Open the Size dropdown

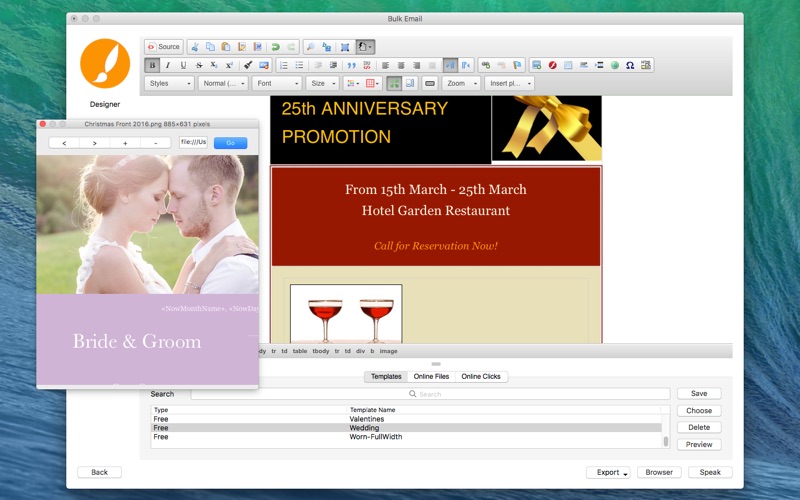322,84
